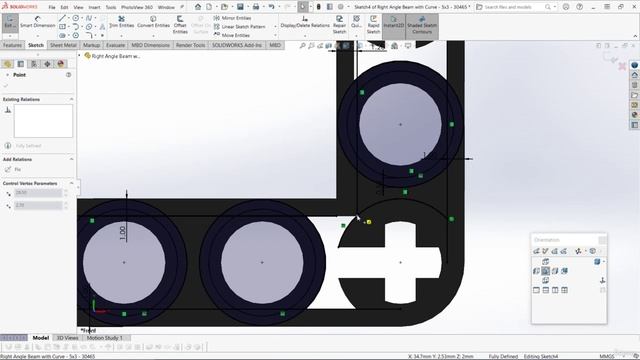The width and height of the screenshot is (640, 360).
Task: Toggle the Rapid Sketch tool
Action: (373, 25)
